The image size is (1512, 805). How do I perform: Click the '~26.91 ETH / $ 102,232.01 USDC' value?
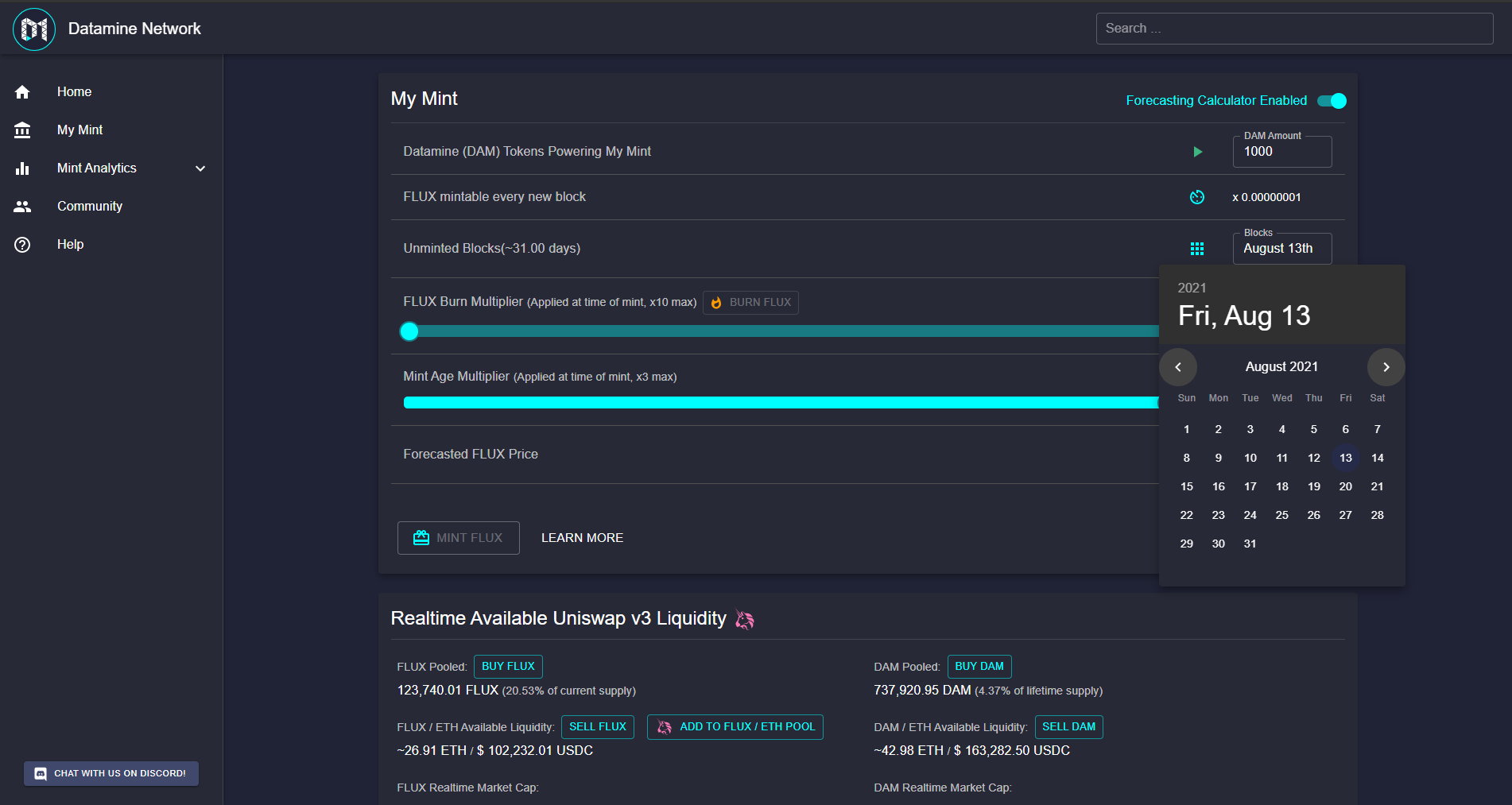(x=494, y=751)
